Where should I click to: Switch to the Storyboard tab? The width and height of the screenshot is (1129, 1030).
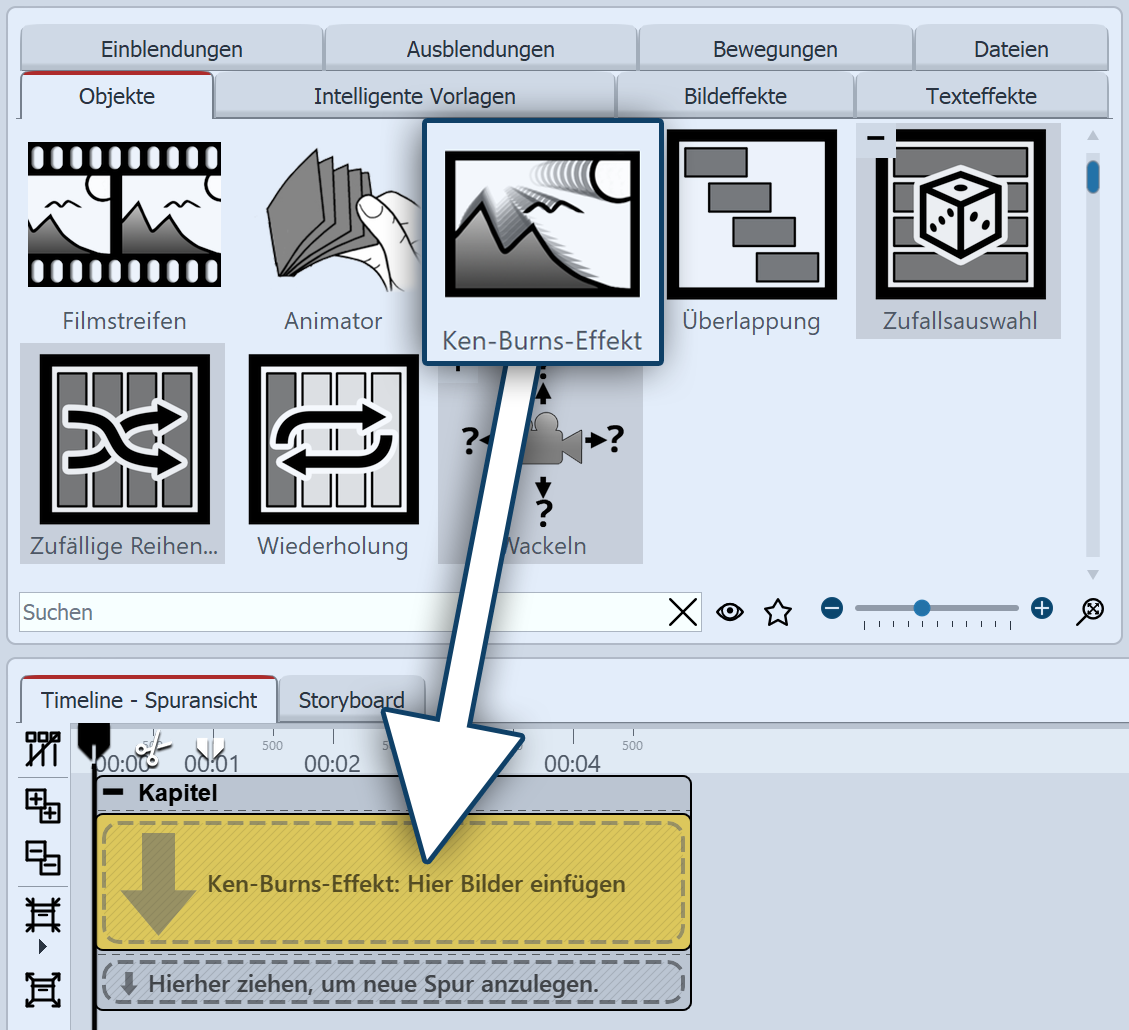pos(352,699)
